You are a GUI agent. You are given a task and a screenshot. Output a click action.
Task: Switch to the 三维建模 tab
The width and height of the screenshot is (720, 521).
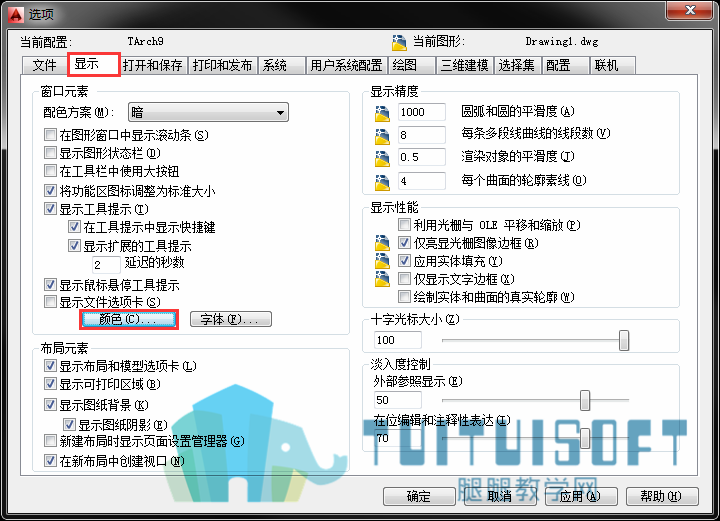point(465,65)
